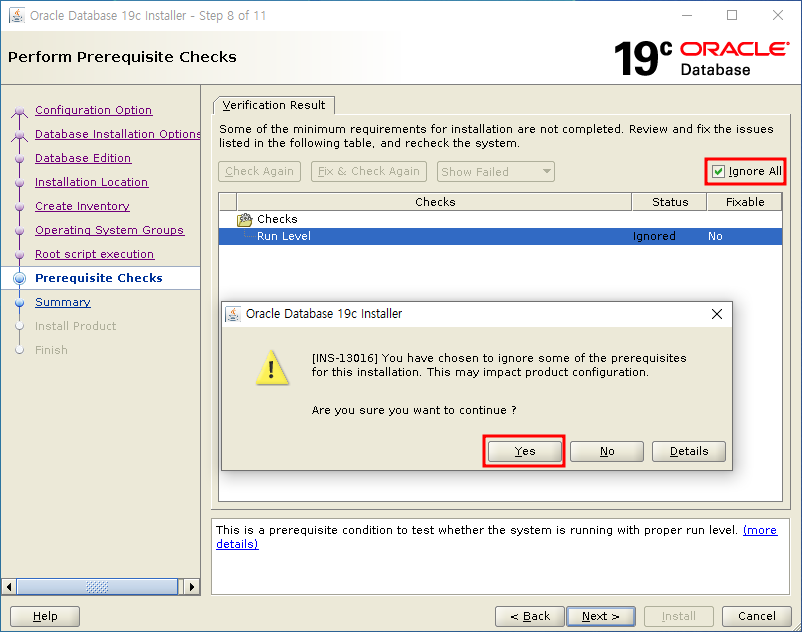
Task: Open Details in the warning dialog
Action: click(688, 451)
